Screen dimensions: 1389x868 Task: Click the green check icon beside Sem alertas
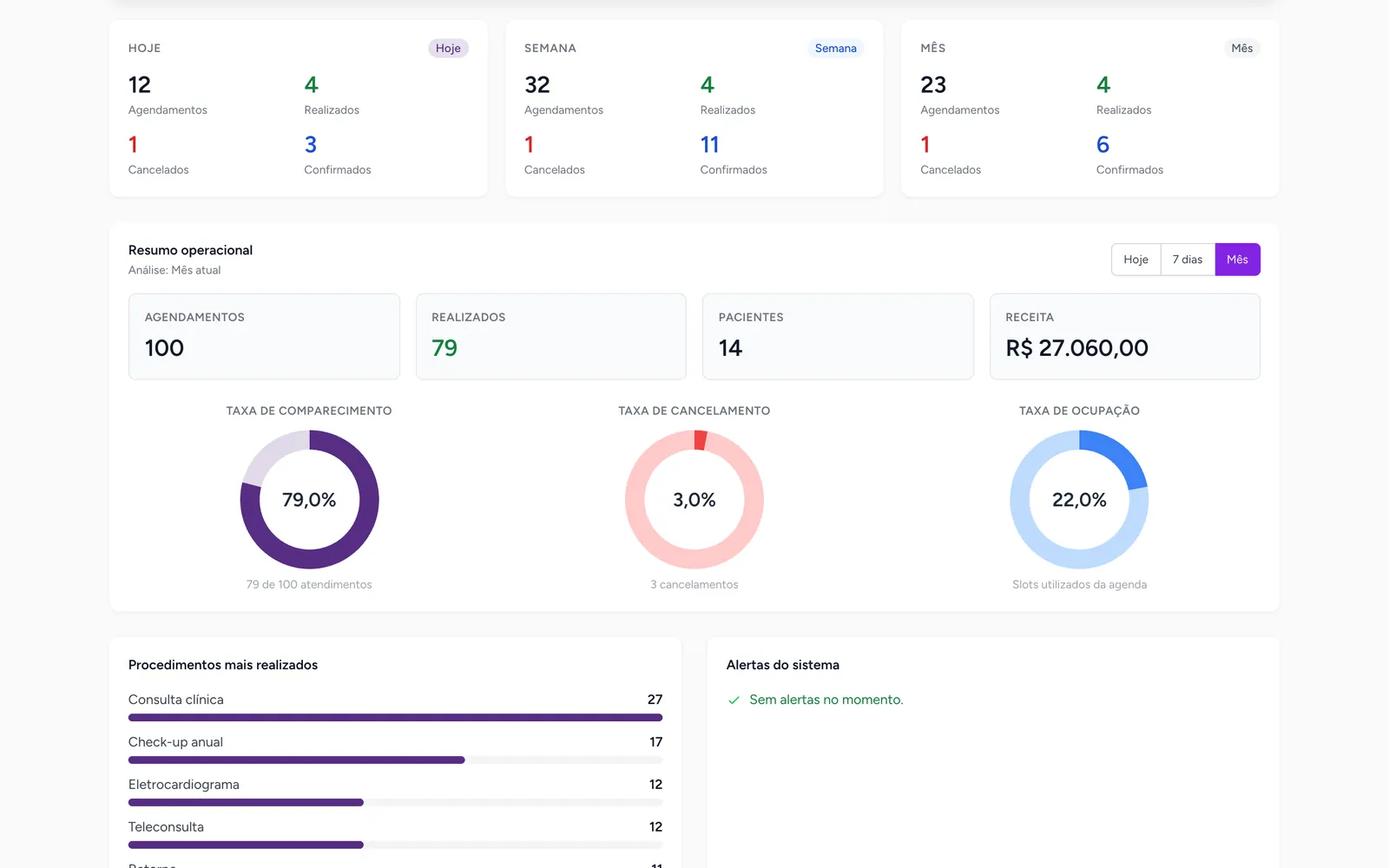tap(734, 700)
